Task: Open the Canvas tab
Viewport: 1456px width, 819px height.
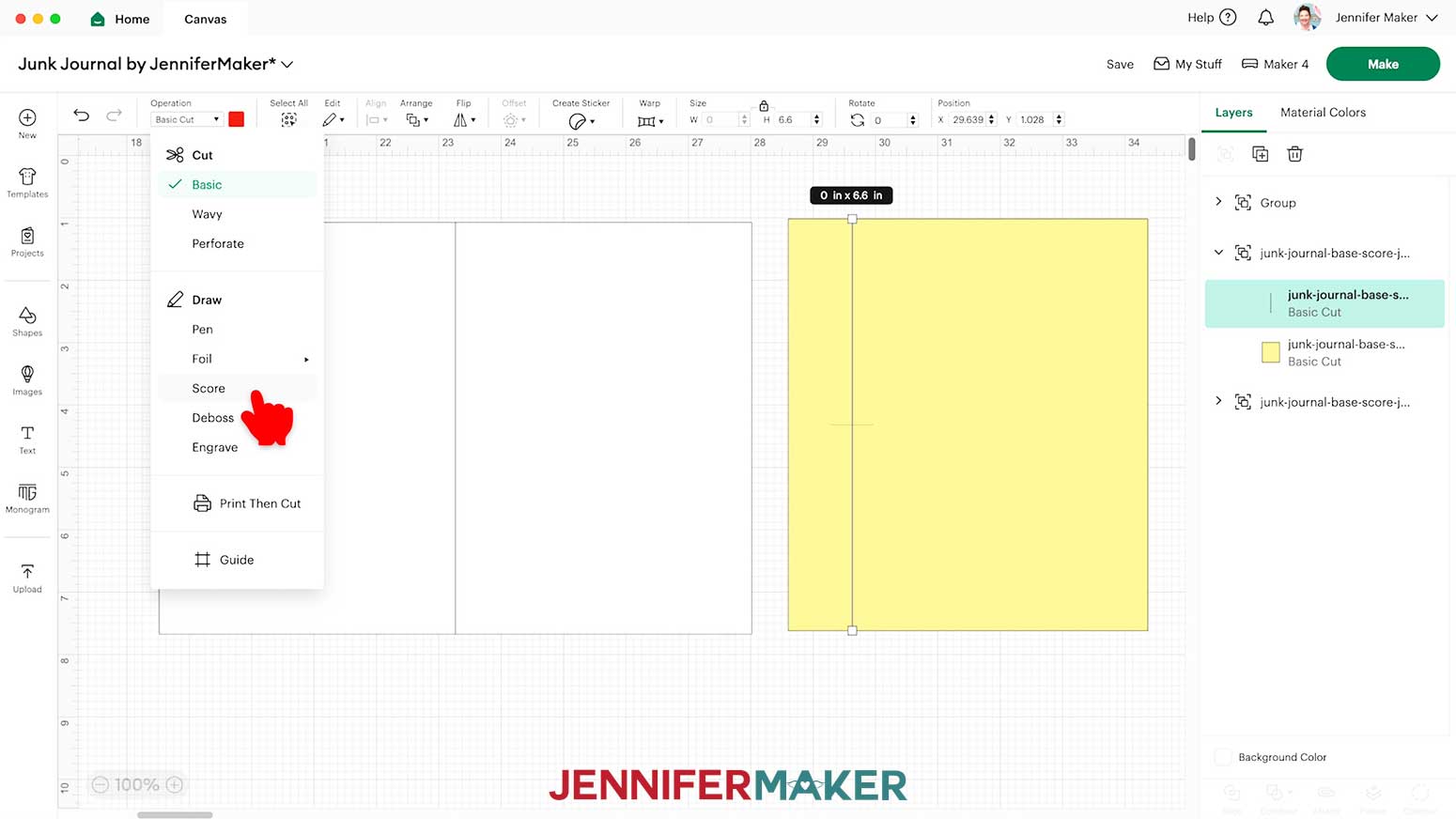Action: (x=205, y=19)
